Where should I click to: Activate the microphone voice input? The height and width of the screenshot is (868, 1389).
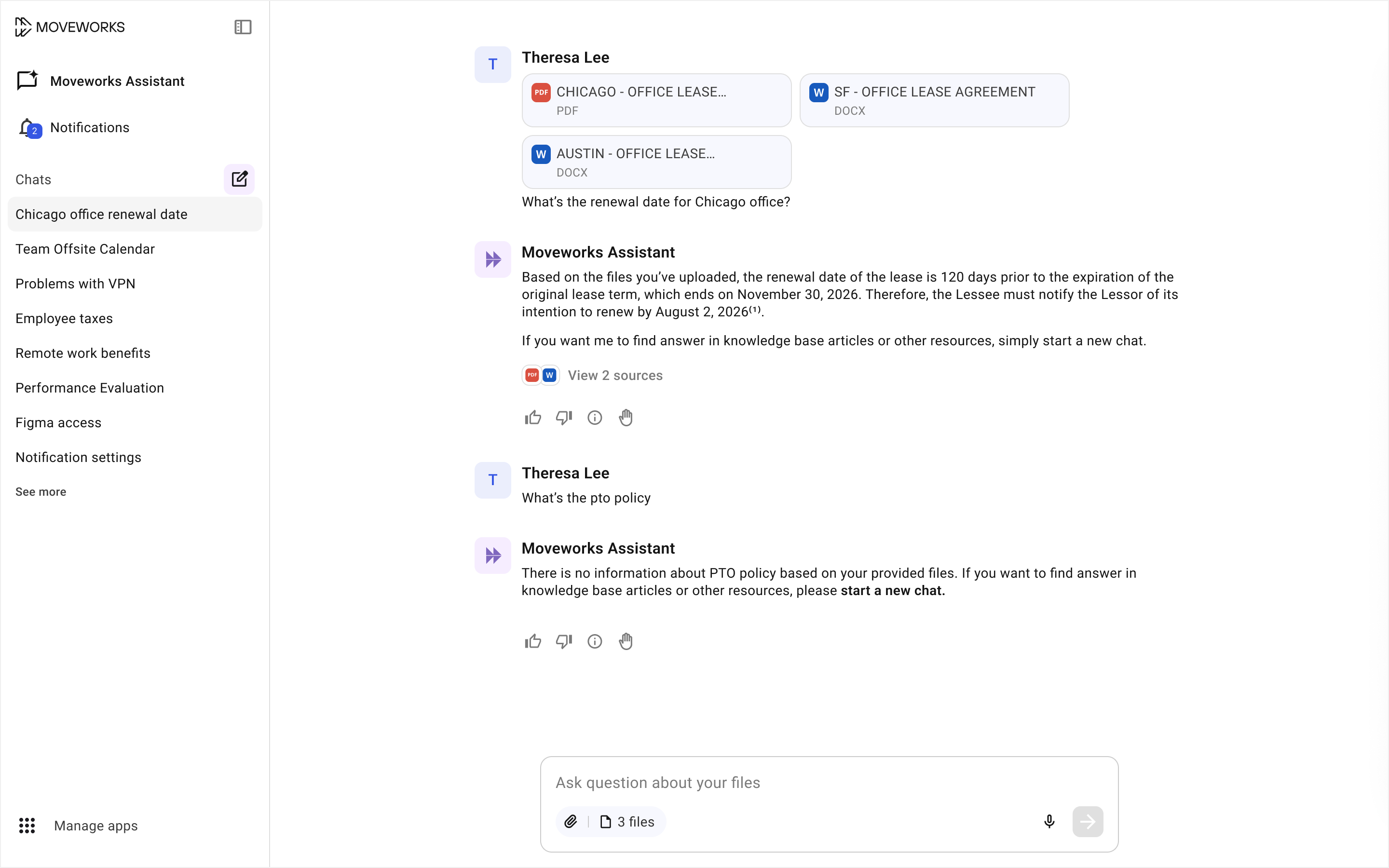[x=1049, y=822]
